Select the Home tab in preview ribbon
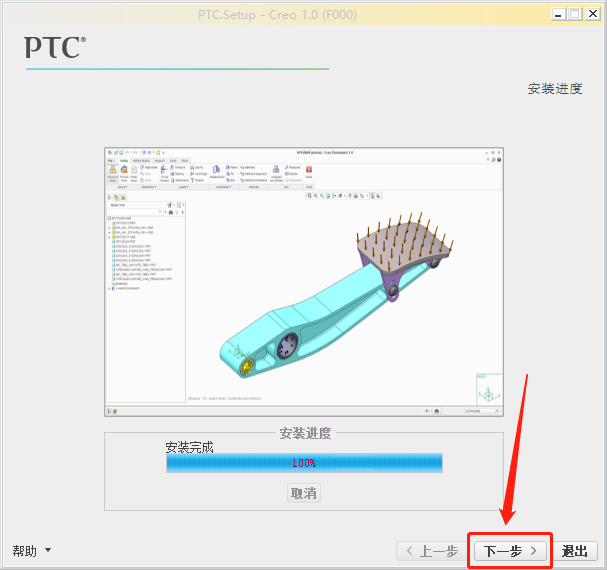 [x=124, y=160]
